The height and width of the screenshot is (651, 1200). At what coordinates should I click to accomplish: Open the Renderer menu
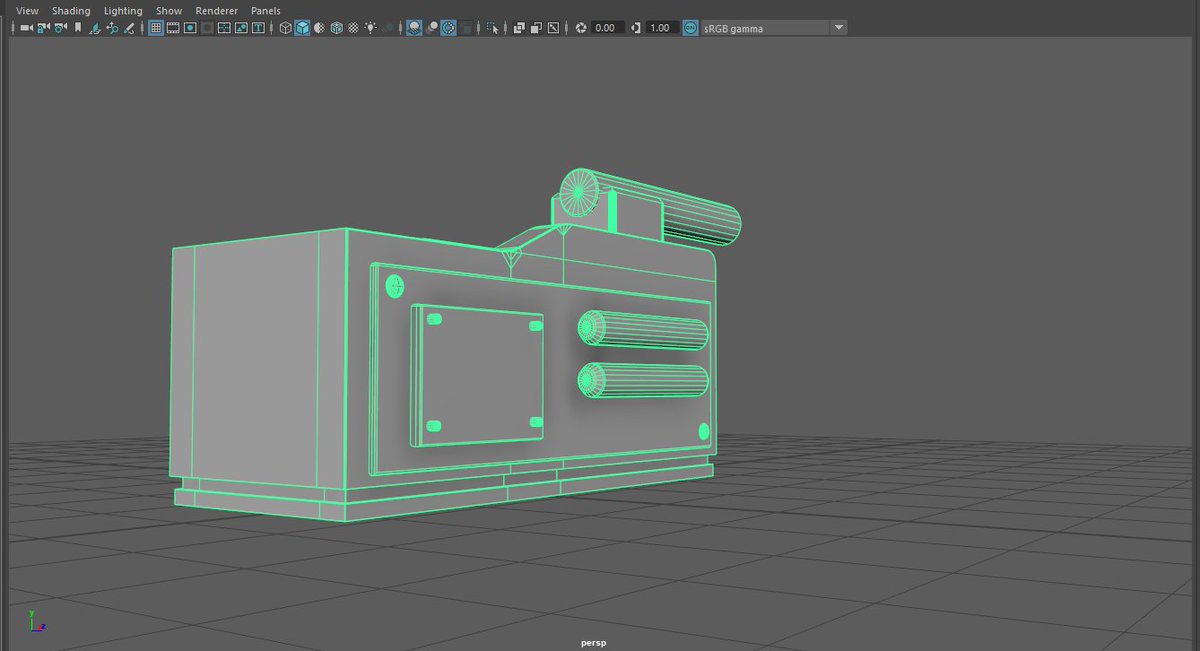pos(216,10)
